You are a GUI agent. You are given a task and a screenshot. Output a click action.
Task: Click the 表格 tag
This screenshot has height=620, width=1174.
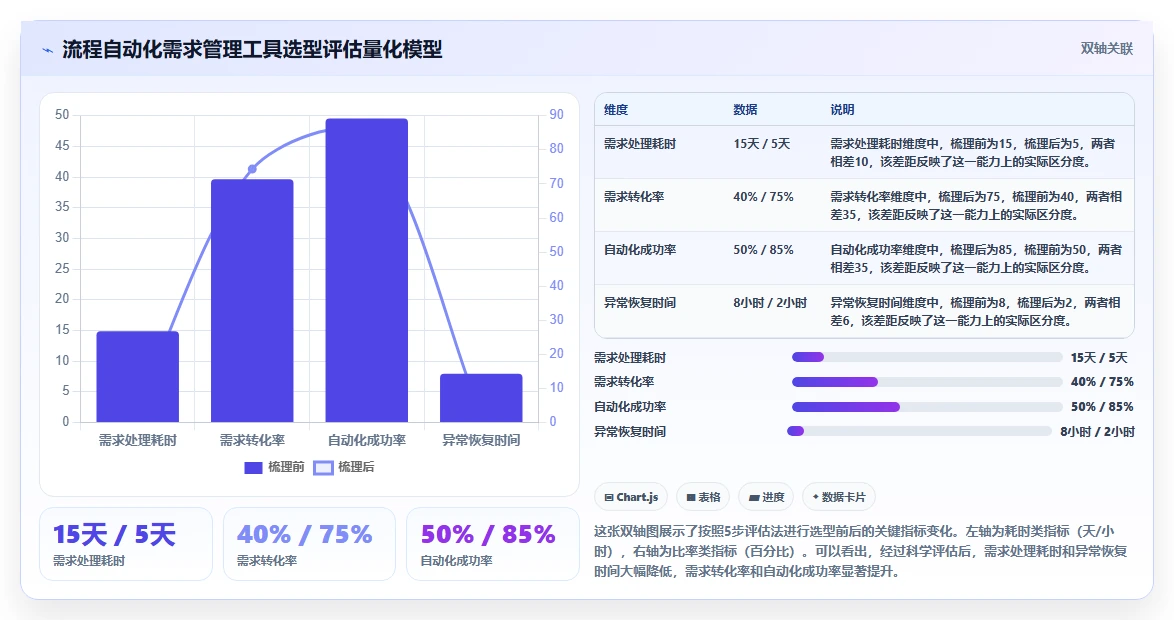702,497
